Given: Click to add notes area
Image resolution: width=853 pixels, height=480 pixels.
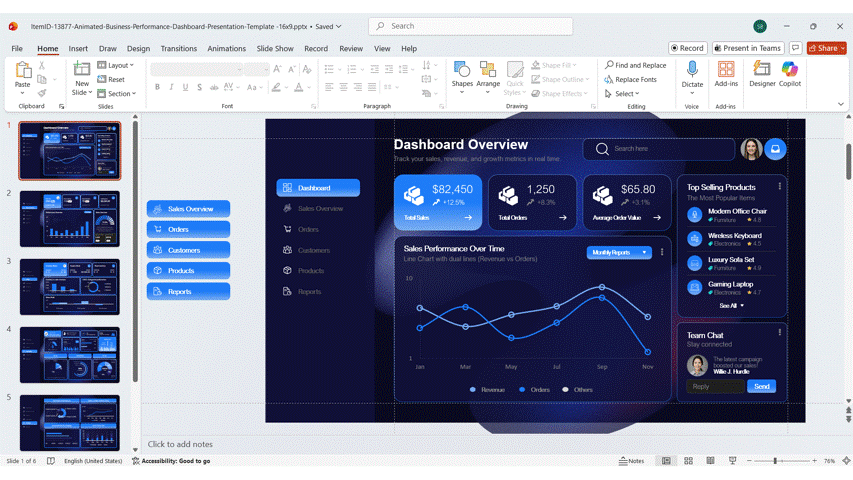Looking at the screenshot, I should (x=180, y=444).
